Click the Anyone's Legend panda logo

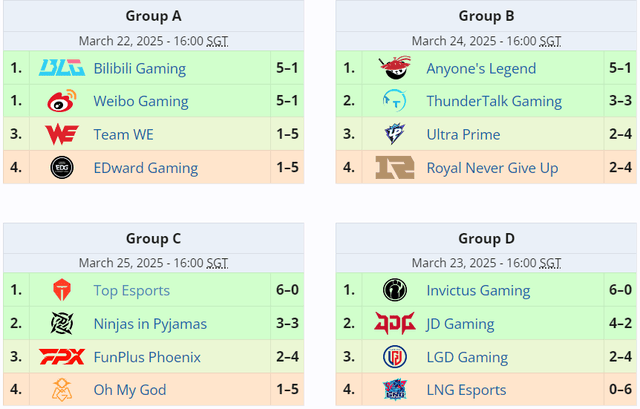395,68
